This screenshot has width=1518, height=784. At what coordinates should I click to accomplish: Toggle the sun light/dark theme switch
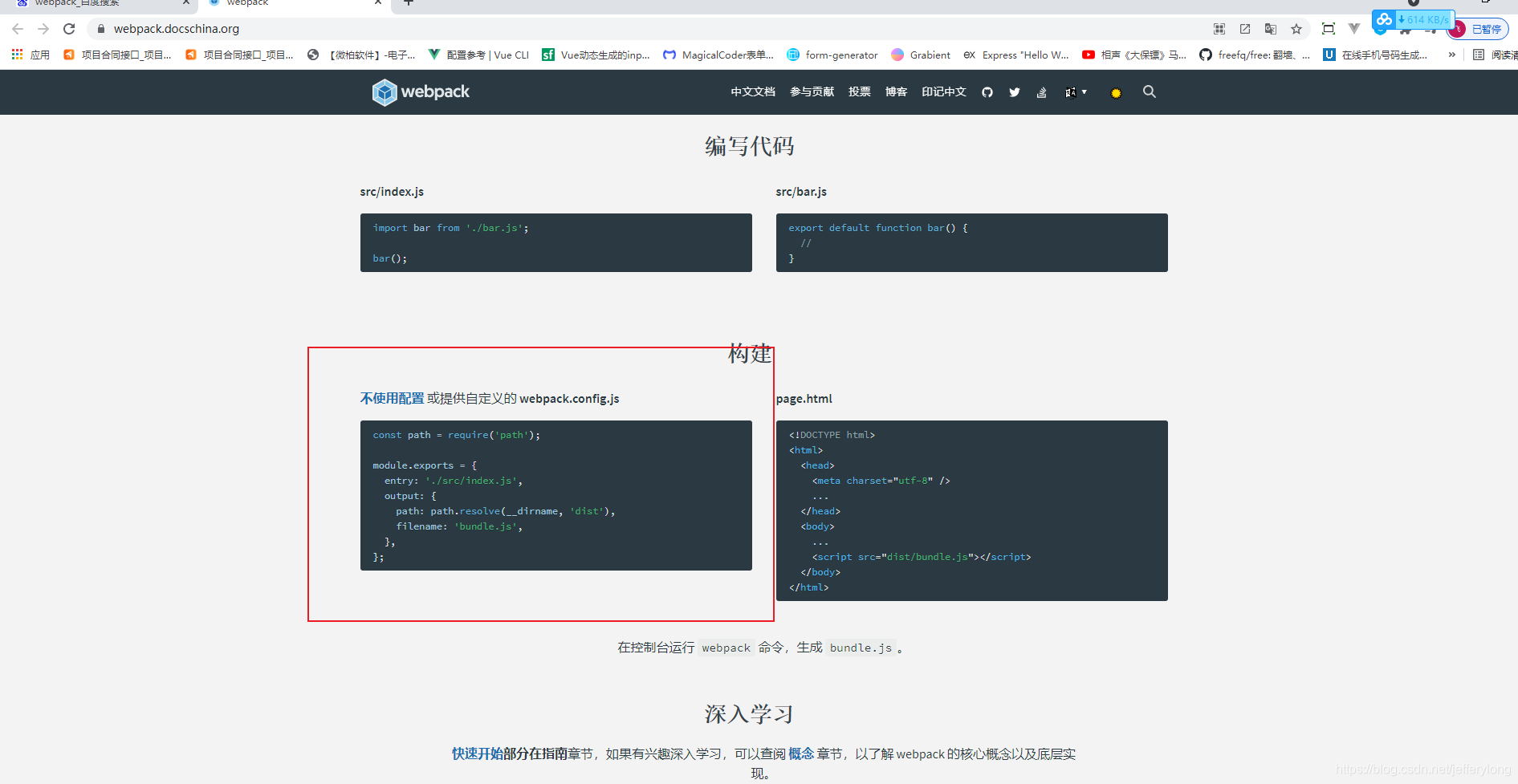coord(1116,93)
